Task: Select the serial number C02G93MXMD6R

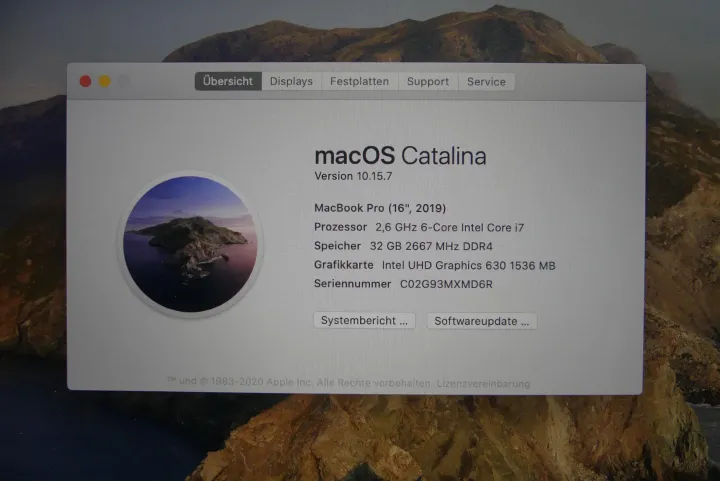Action: pyautogui.click(x=446, y=284)
